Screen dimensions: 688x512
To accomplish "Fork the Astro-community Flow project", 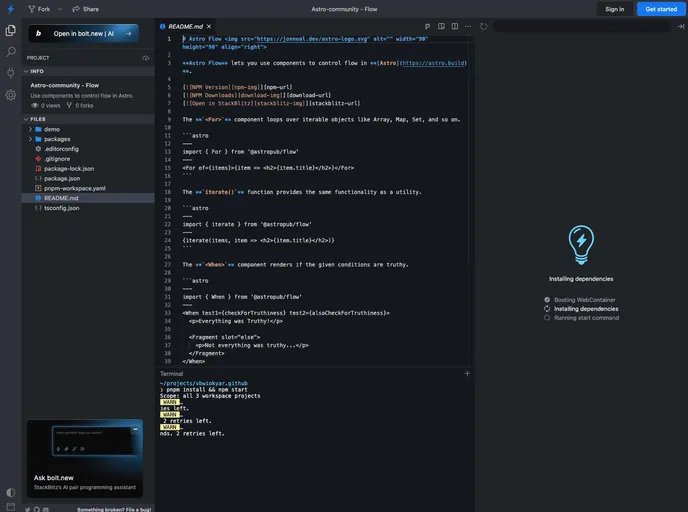I will (x=39, y=9).
